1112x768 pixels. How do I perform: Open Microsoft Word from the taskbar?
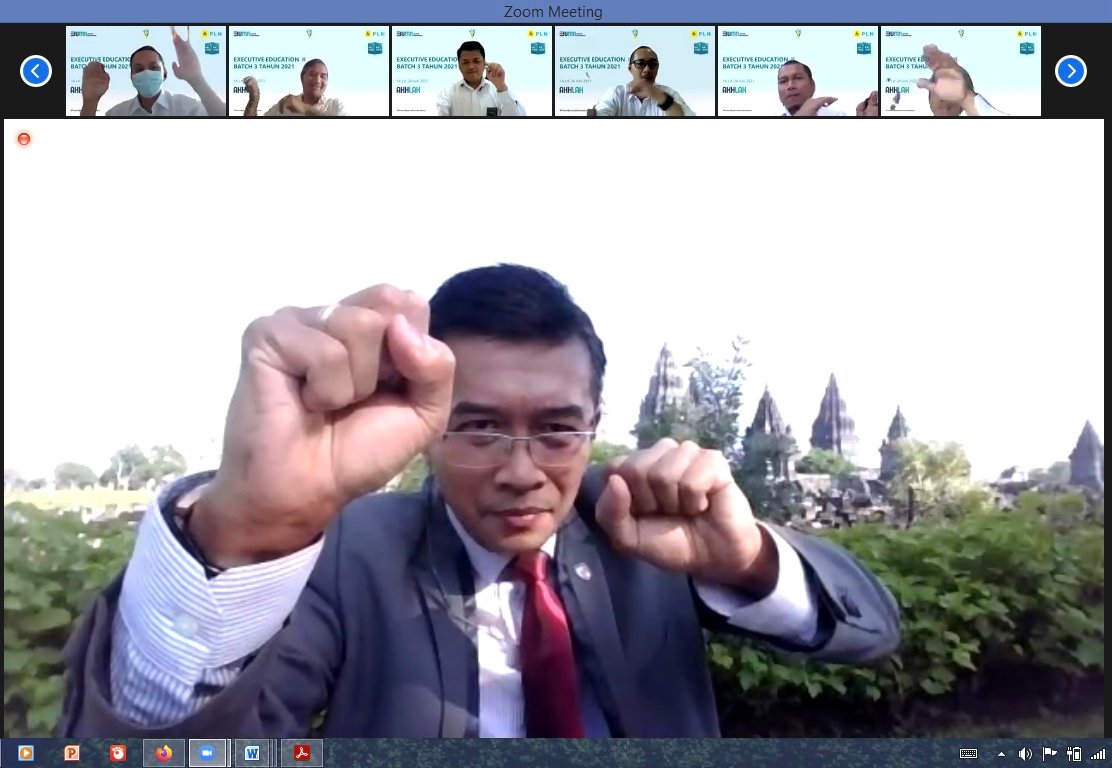[252, 753]
